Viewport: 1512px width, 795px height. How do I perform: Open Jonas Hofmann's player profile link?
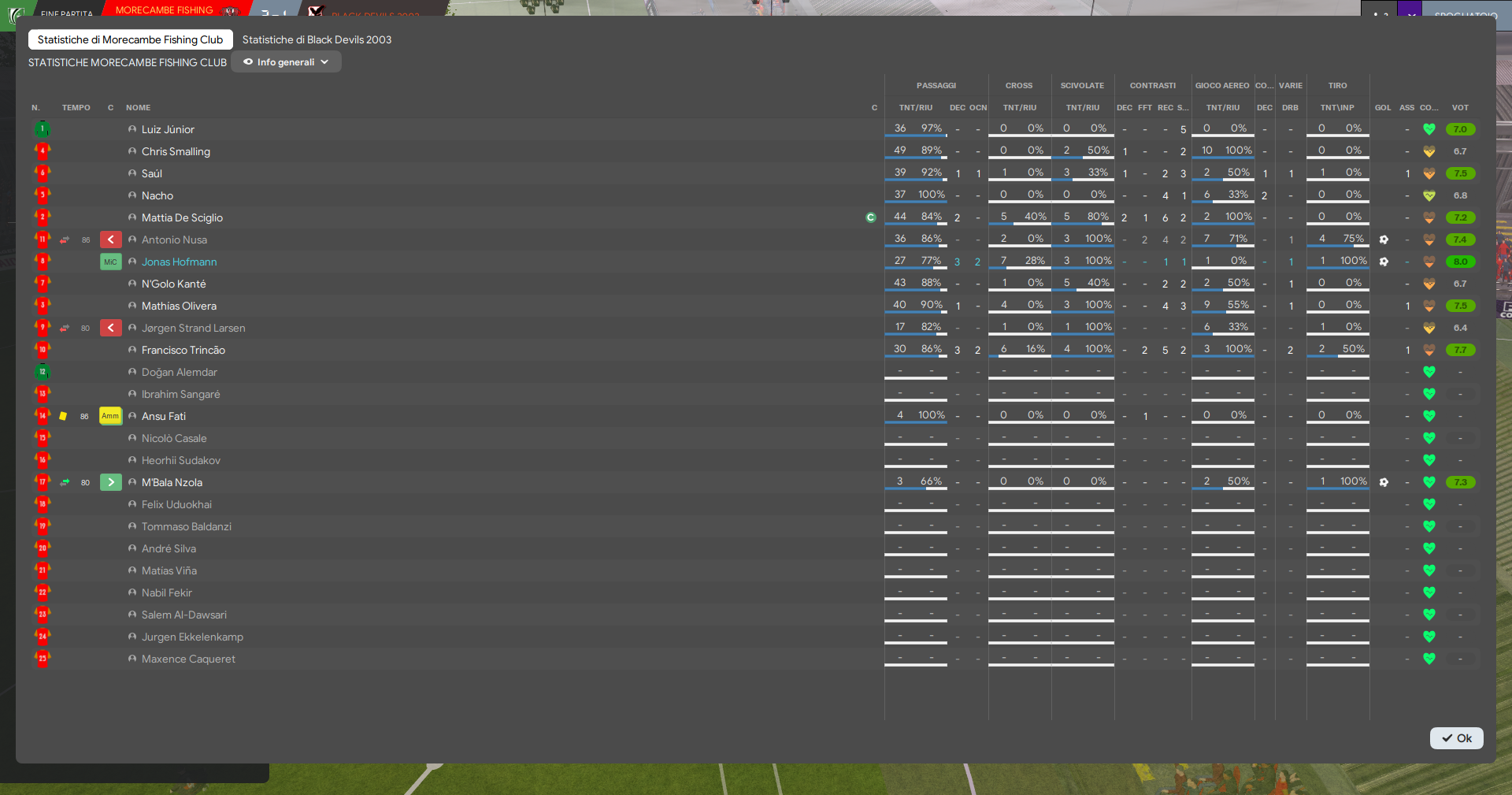point(179,262)
